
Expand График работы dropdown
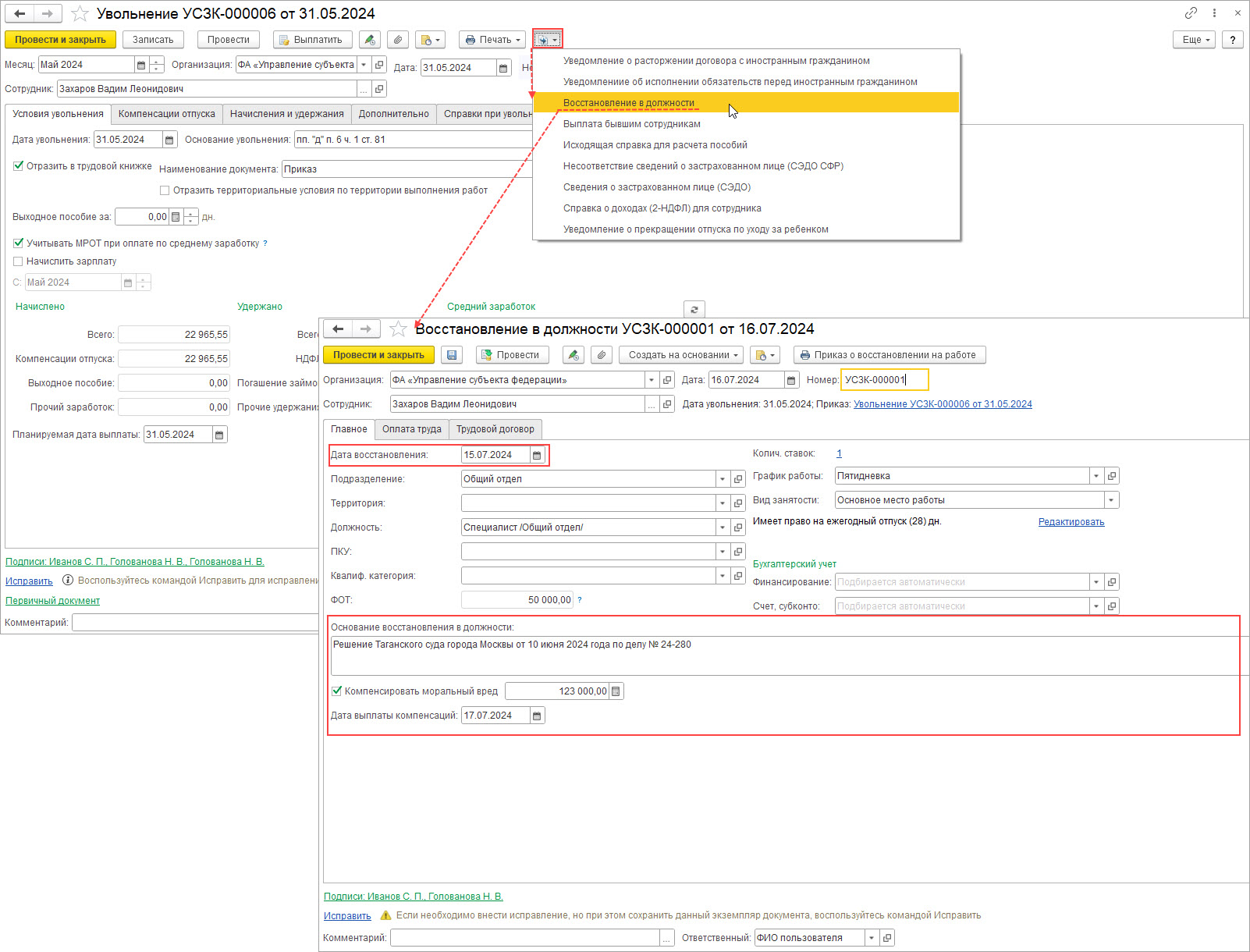coord(1096,476)
